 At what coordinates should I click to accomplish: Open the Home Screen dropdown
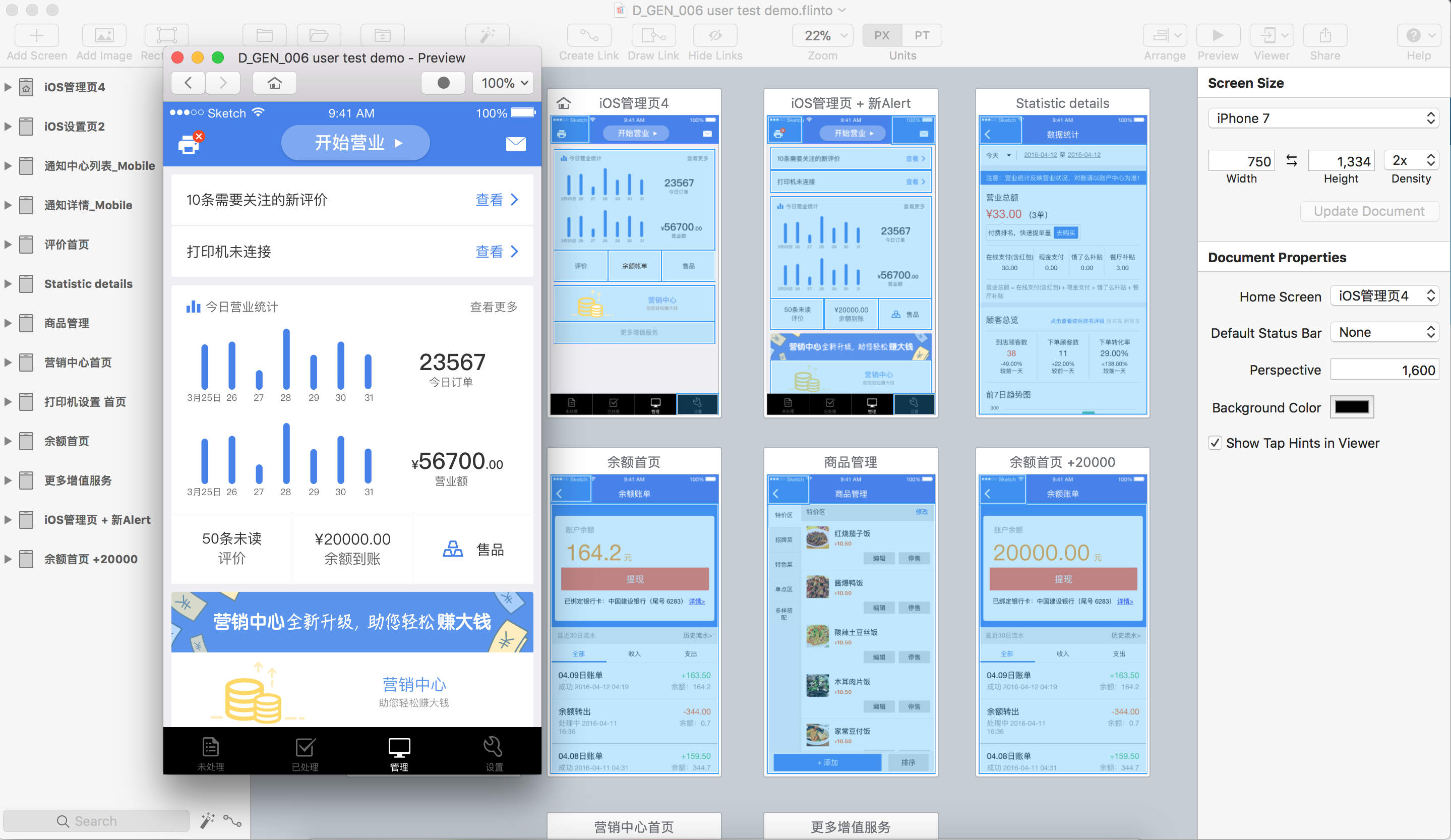pyautogui.click(x=1385, y=296)
